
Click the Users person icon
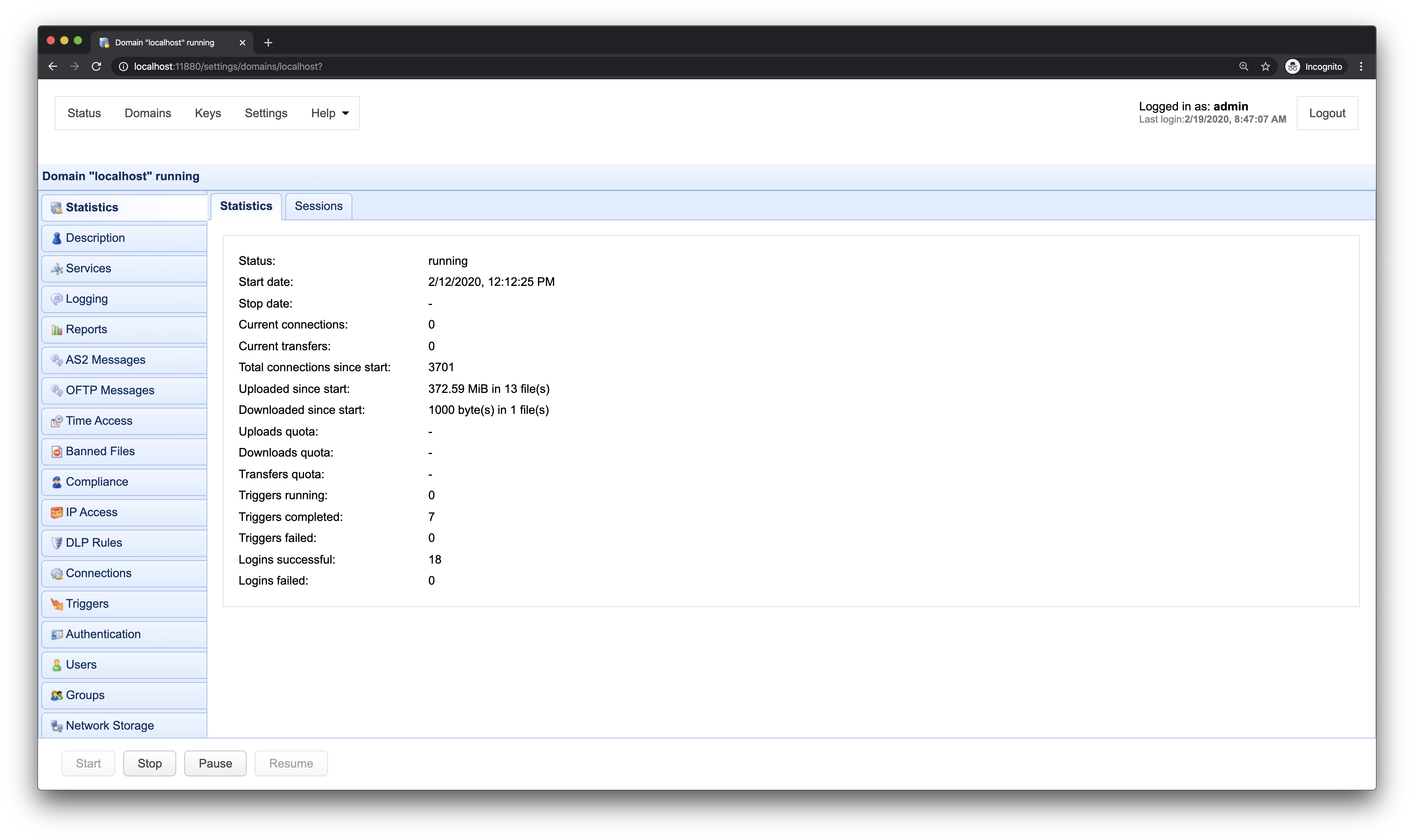57,665
